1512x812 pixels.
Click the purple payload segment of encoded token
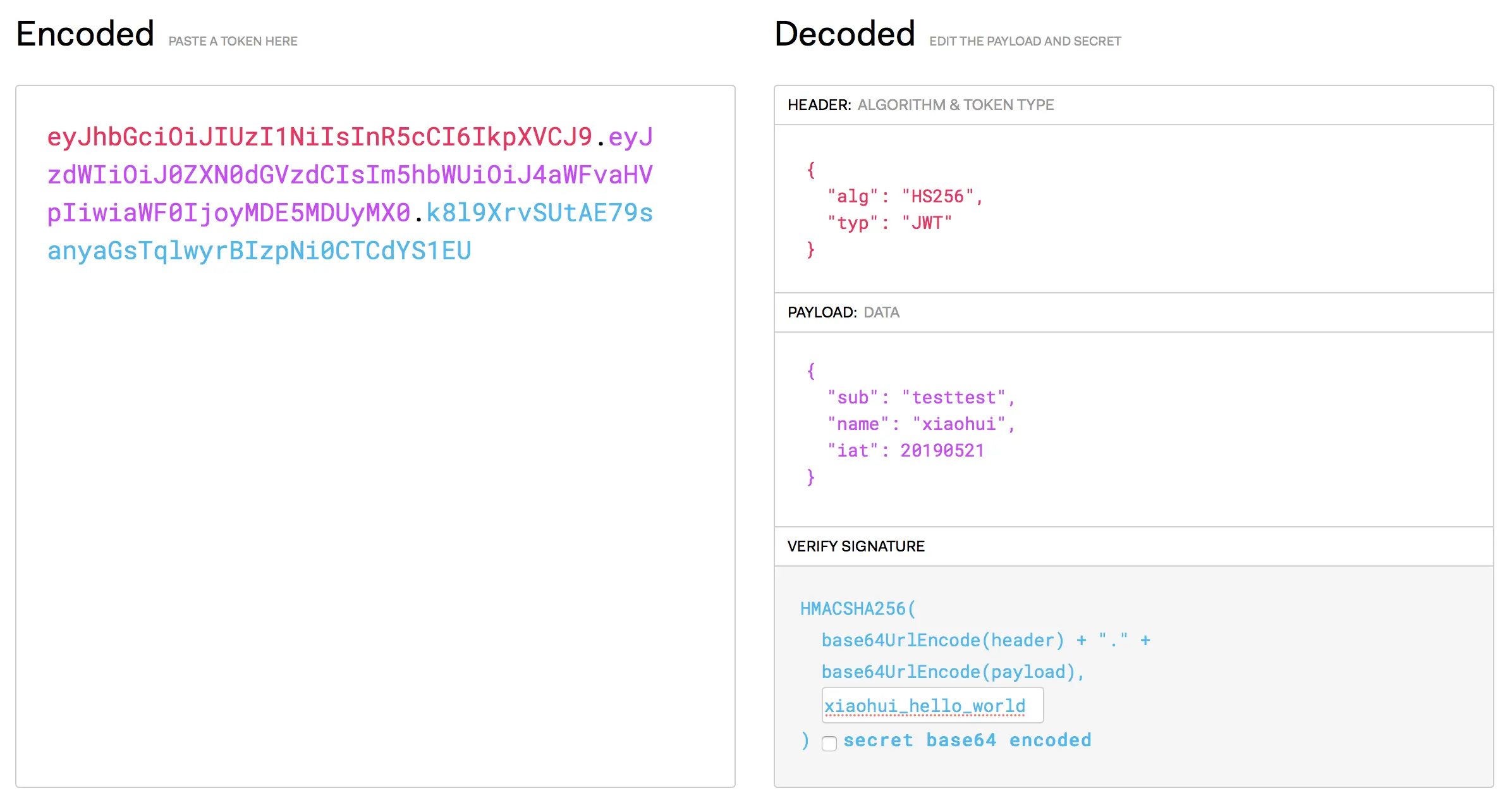350,175
